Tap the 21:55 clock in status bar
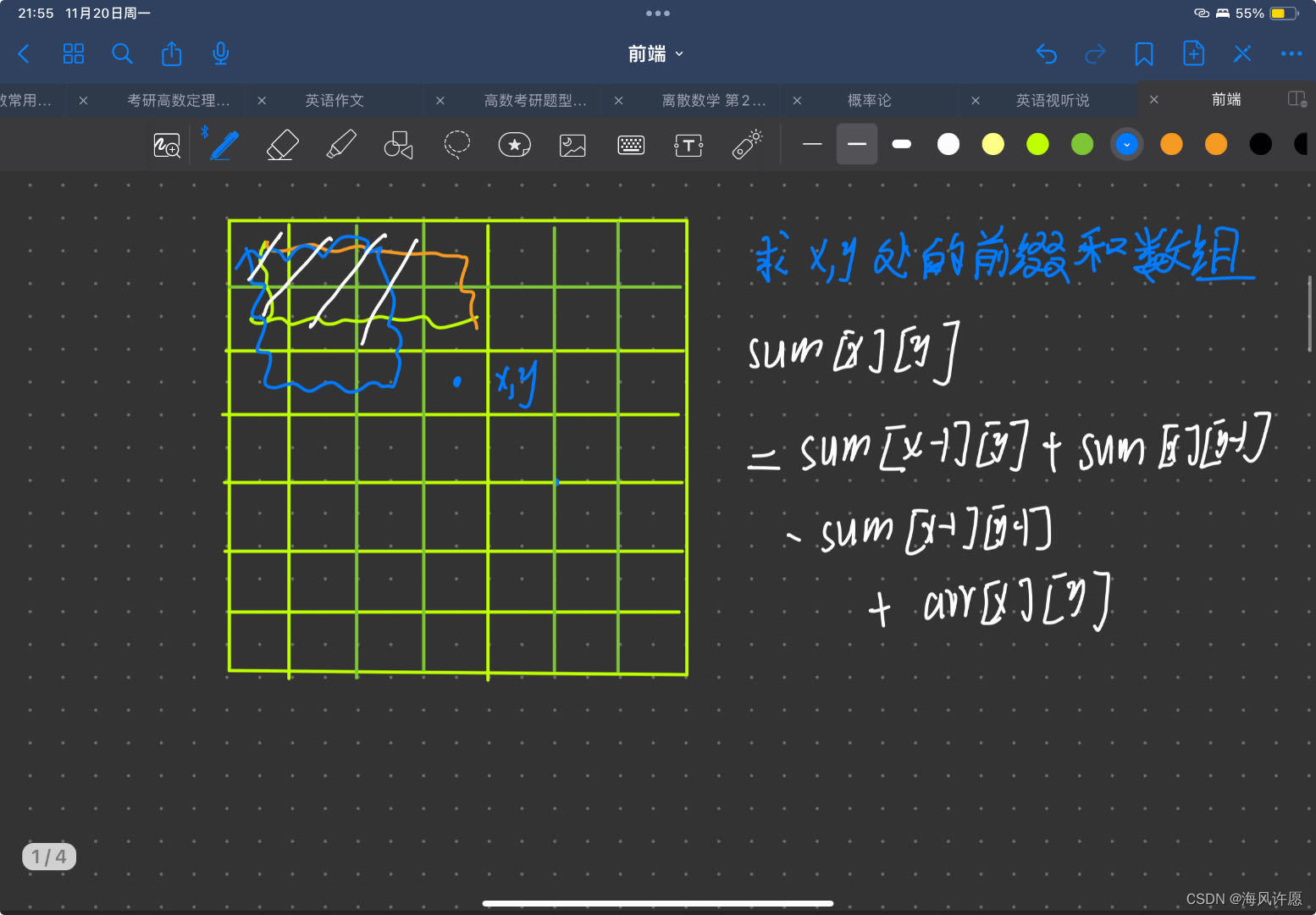The width and height of the screenshot is (1316, 915). coord(36,14)
